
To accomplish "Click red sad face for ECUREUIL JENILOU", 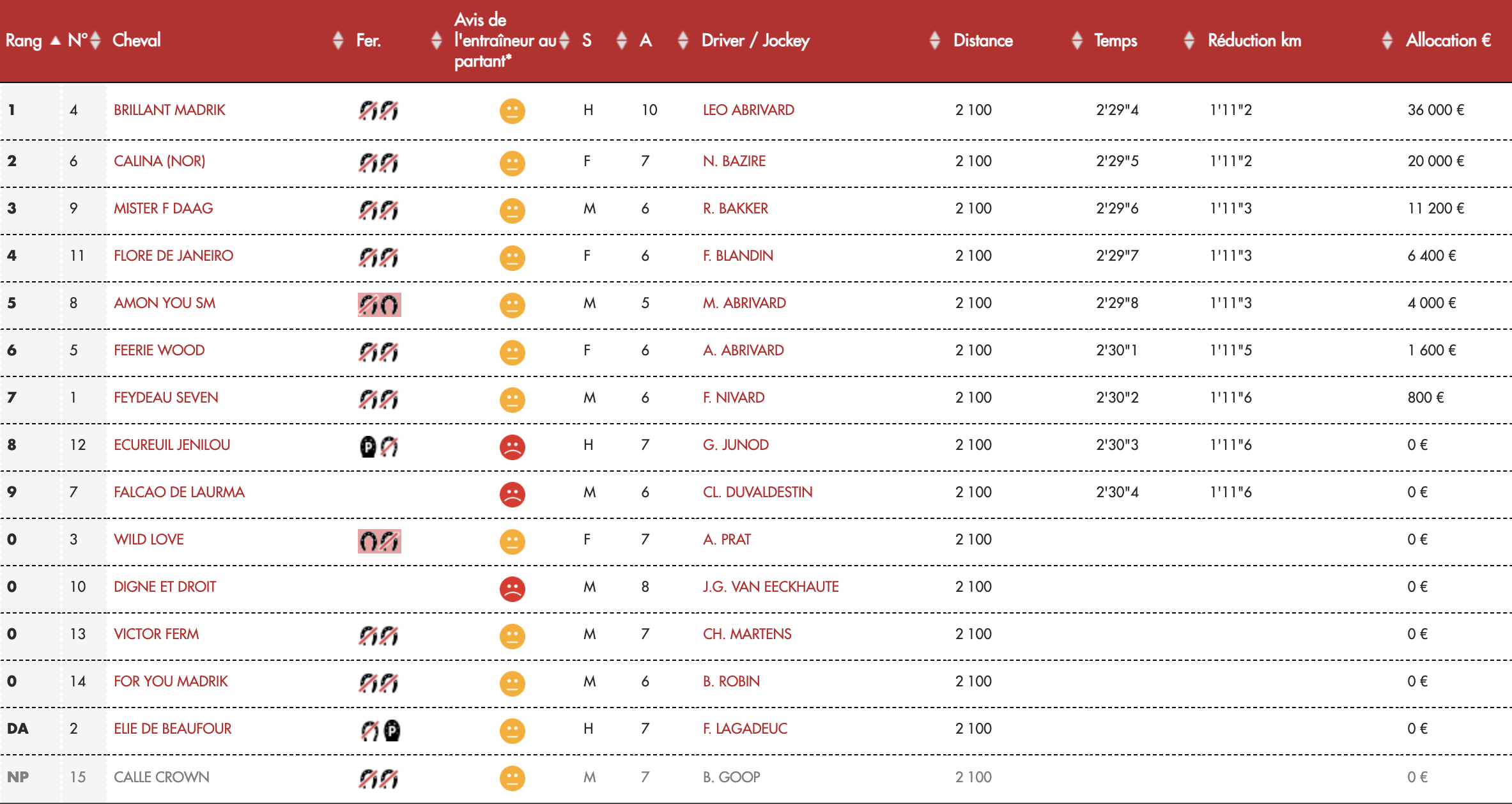I will click(512, 447).
